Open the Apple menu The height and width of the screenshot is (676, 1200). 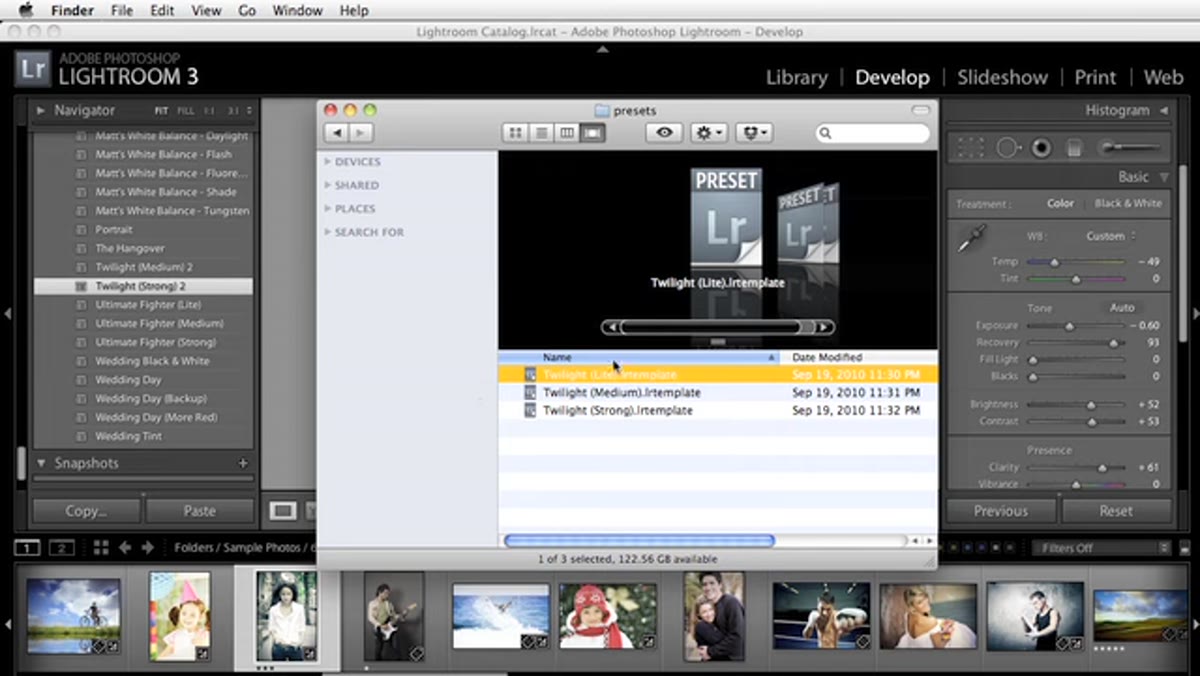click(x=25, y=11)
